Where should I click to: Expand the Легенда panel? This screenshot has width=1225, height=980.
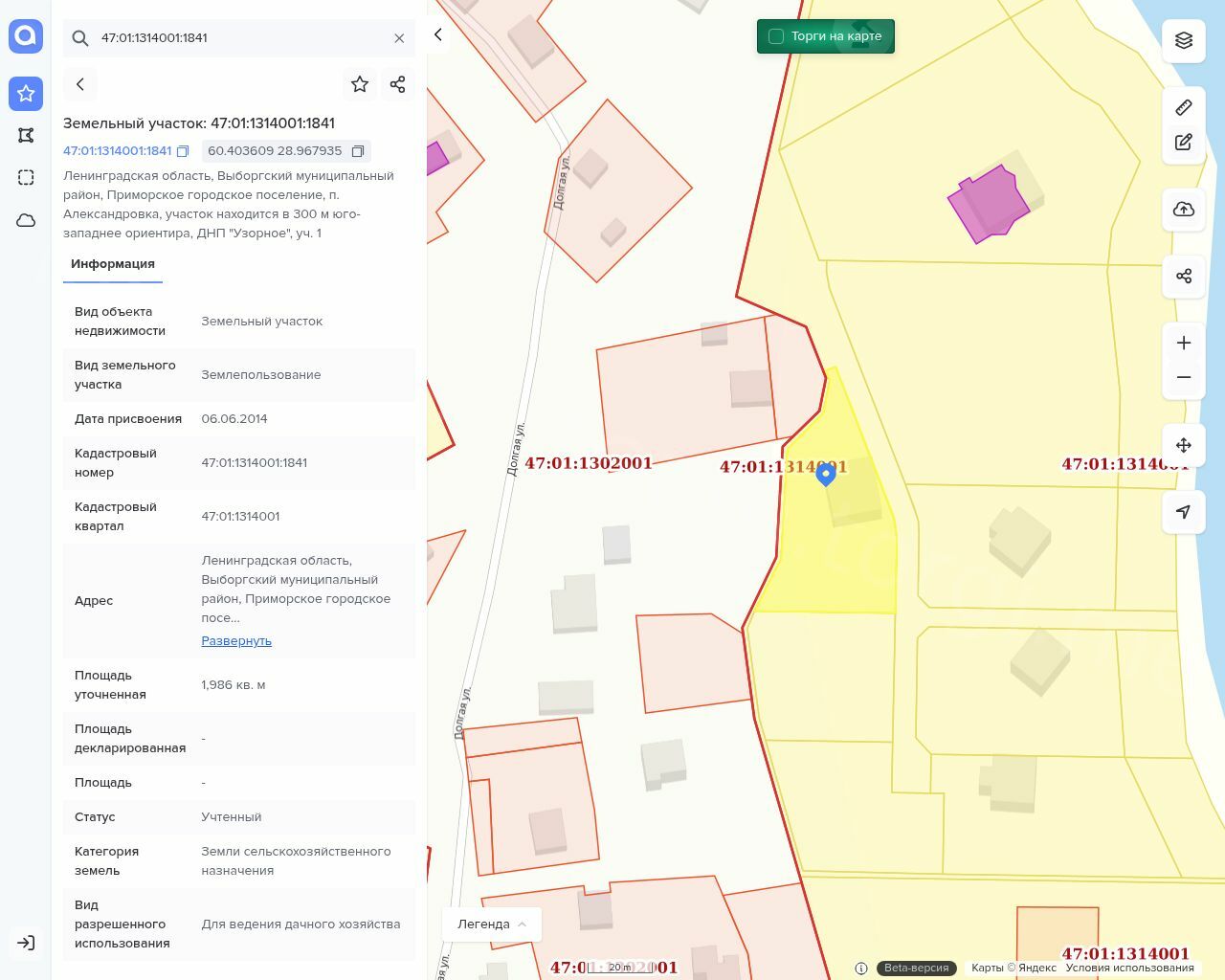tap(492, 924)
